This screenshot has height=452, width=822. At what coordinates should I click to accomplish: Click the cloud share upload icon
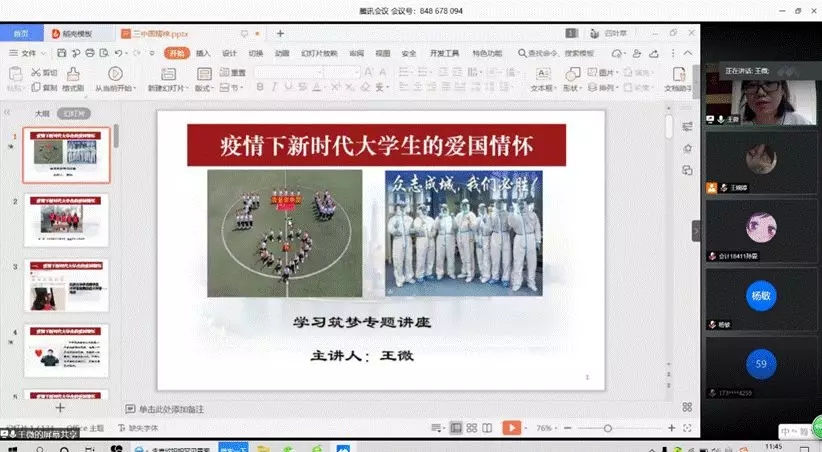click(x=654, y=53)
